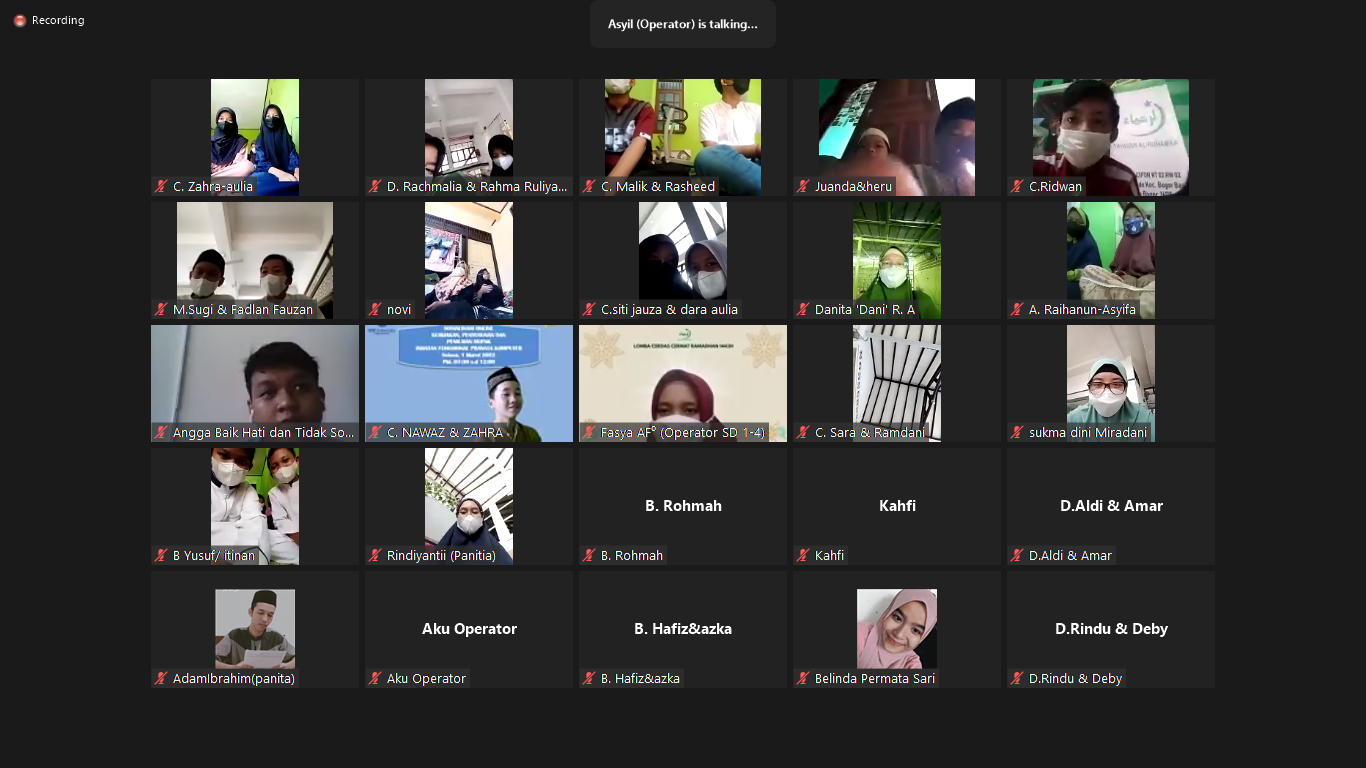Click muted mic icon next to Danita 'Dani' R. A

pos(803,310)
